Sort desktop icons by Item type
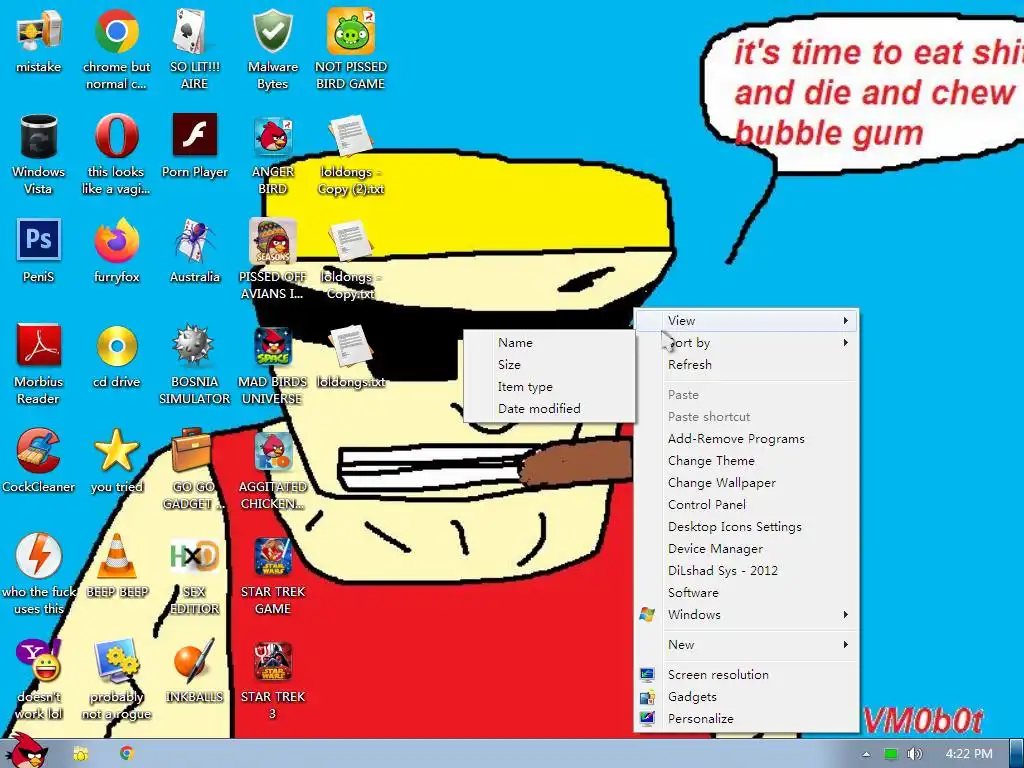This screenshot has height=768, width=1024. click(549, 387)
